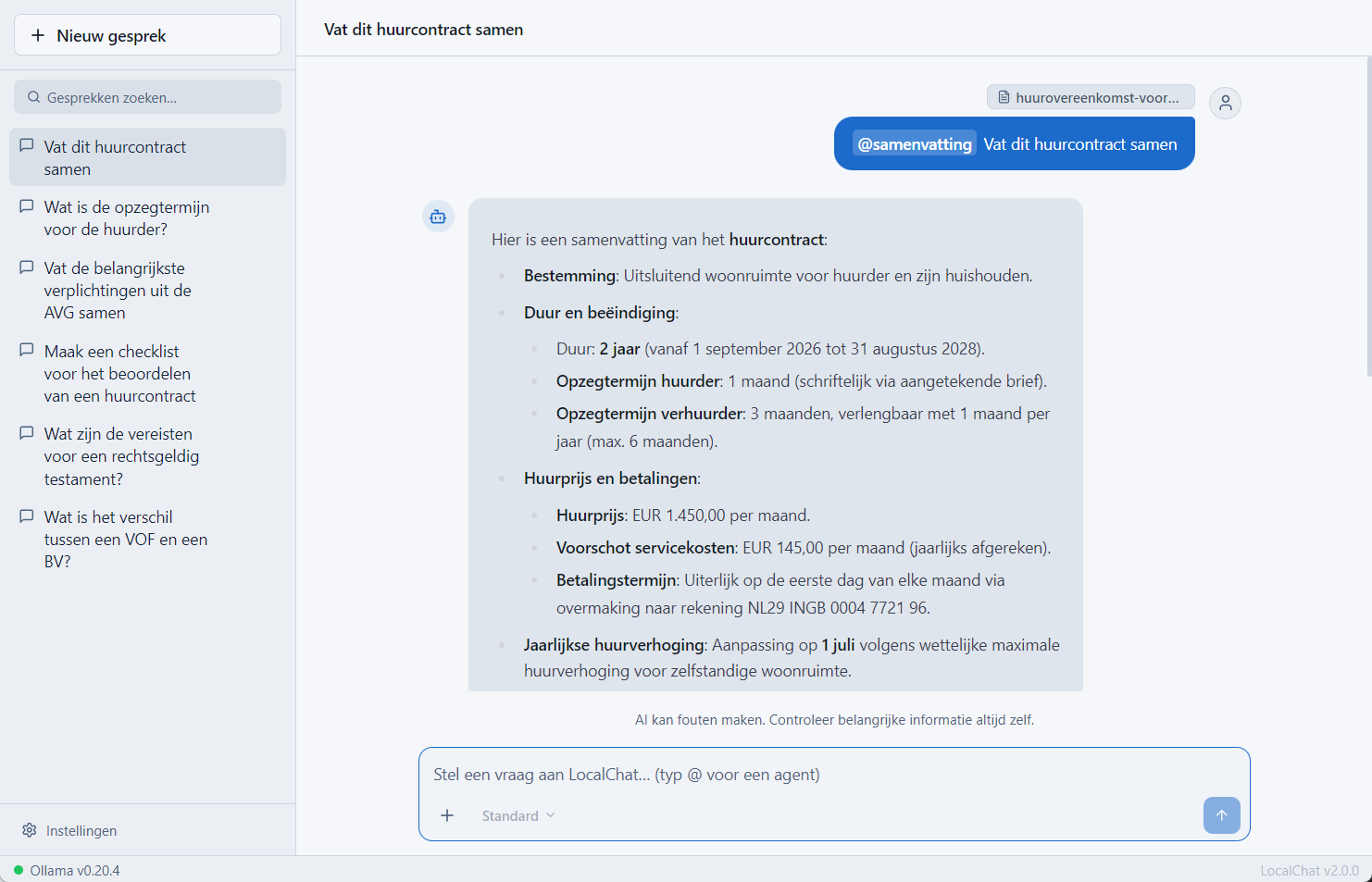Click LocalChat v2.0.0 version label
1372x882 pixels.
[1309, 871]
